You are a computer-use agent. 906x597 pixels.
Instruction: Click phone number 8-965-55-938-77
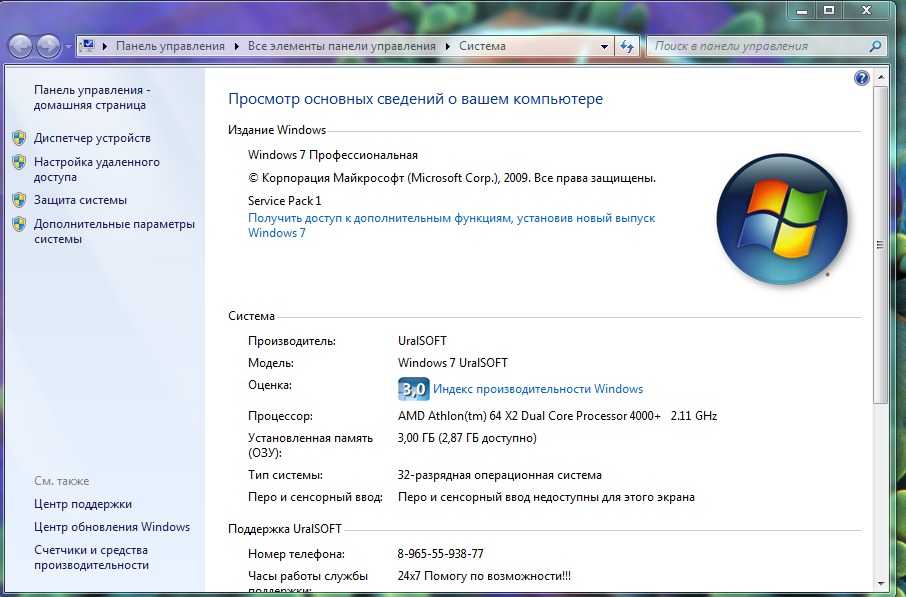pyautogui.click(x=440, y=554)
